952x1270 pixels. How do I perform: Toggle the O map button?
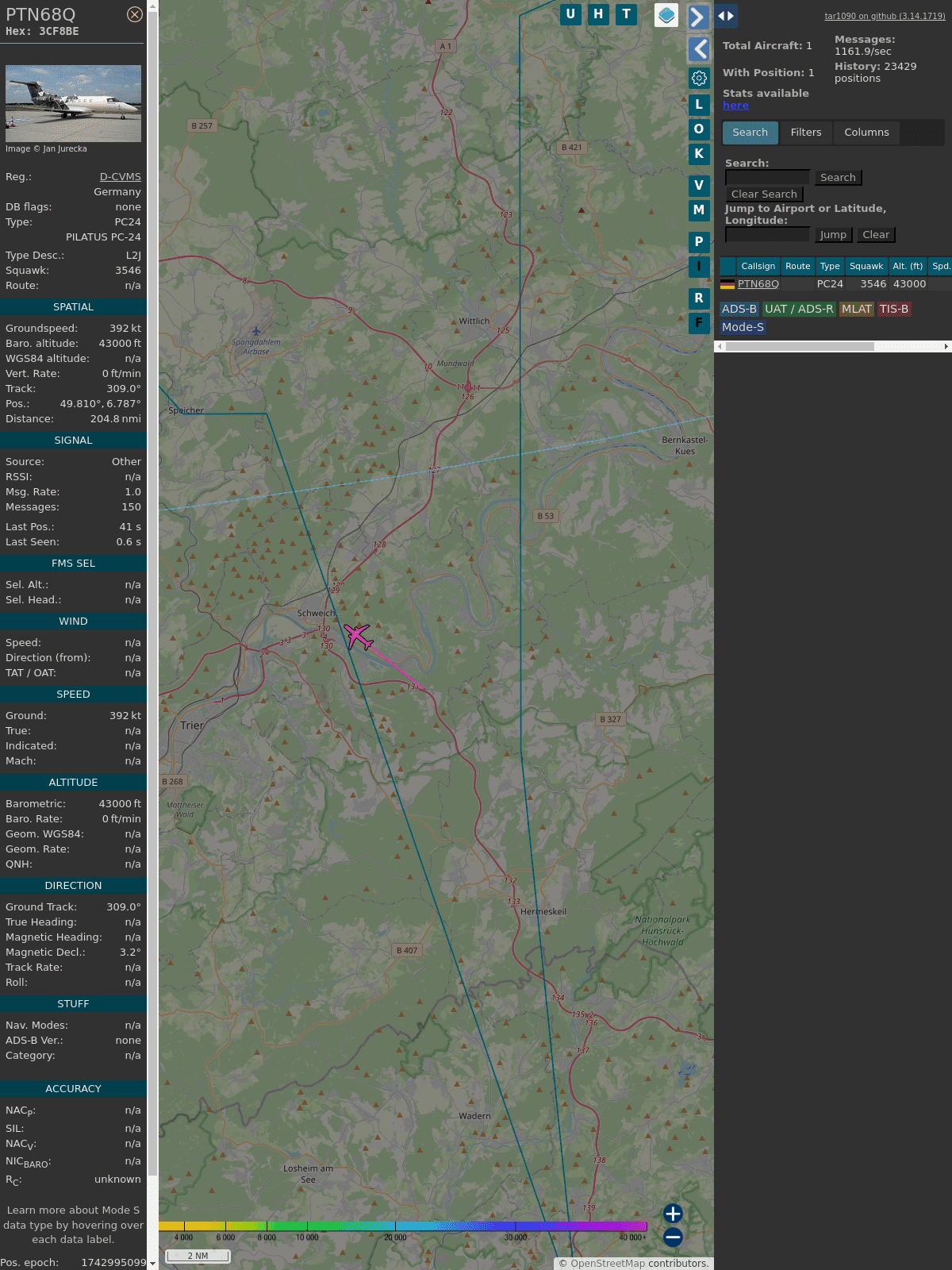pos(699,129)
